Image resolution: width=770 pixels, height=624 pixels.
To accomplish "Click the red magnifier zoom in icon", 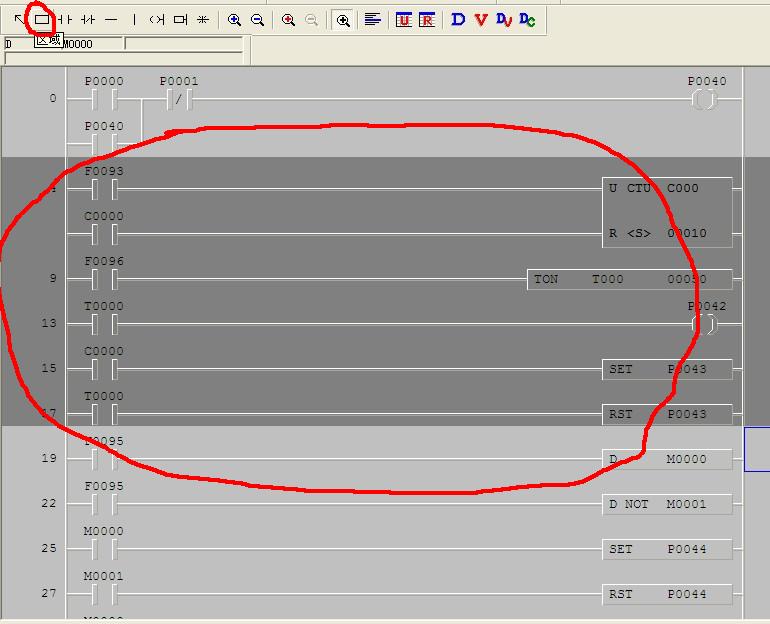I will click(x=288, y=19).
